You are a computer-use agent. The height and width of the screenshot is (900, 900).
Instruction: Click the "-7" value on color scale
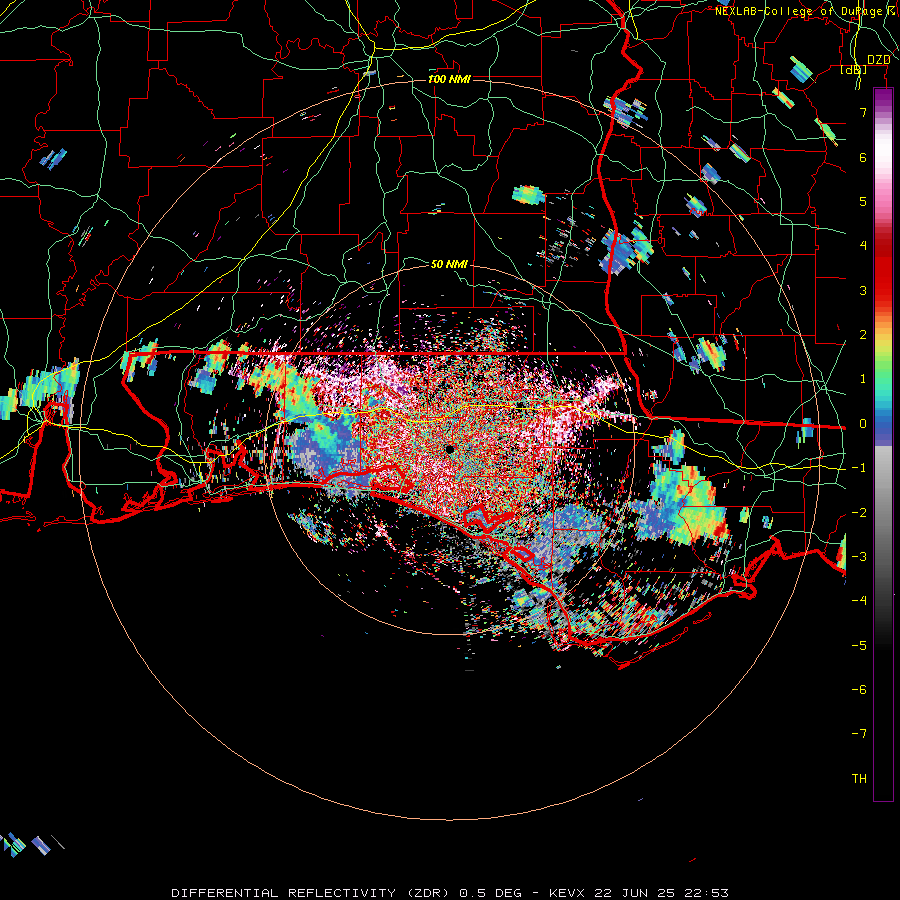[x=859, y=734]
